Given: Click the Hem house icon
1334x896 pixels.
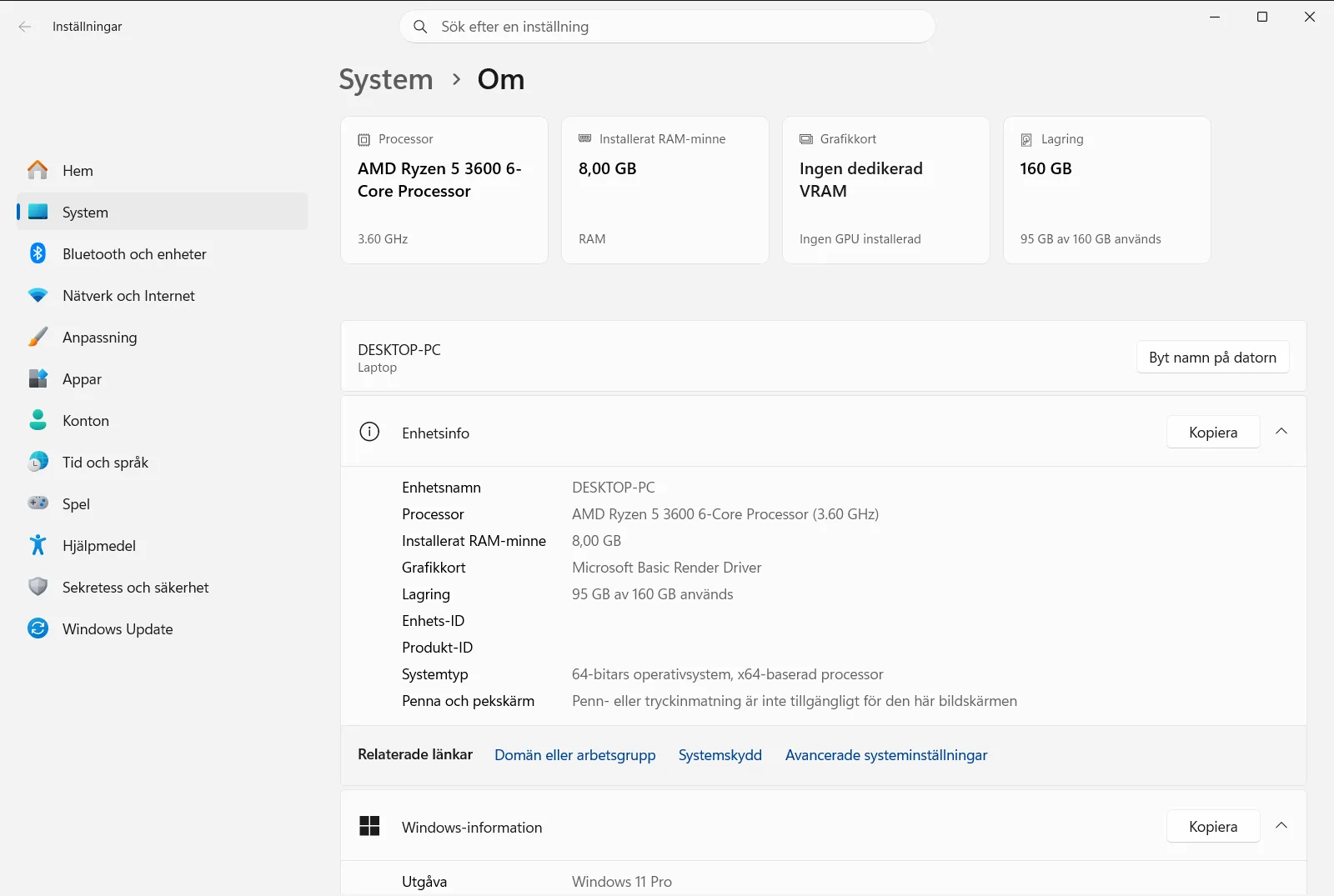Looking at the screenshot, I should pos(38,170).
